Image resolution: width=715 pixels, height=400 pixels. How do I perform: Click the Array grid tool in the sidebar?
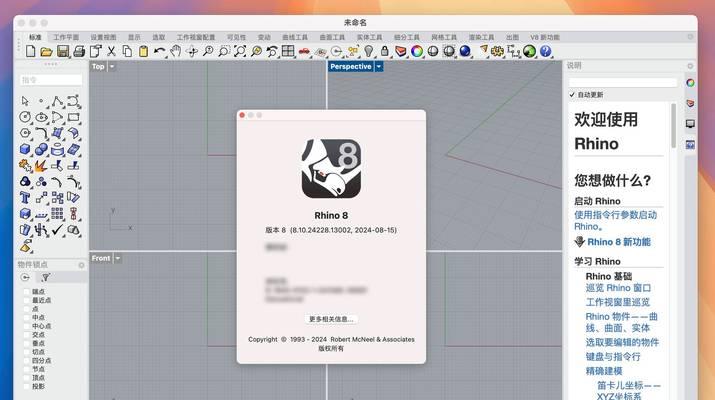(x=57, y=213)
